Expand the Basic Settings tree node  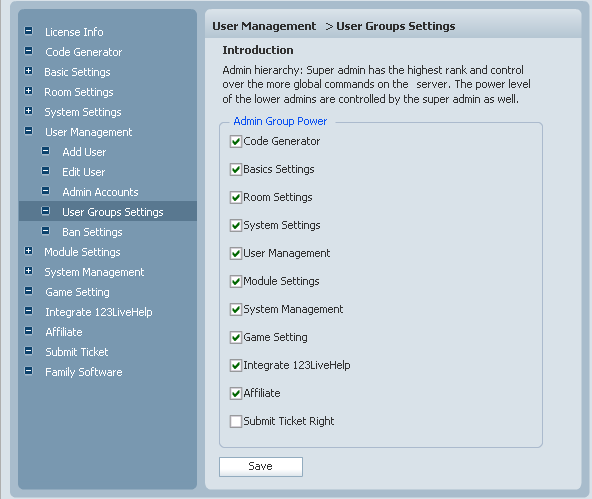pos(28,71)
